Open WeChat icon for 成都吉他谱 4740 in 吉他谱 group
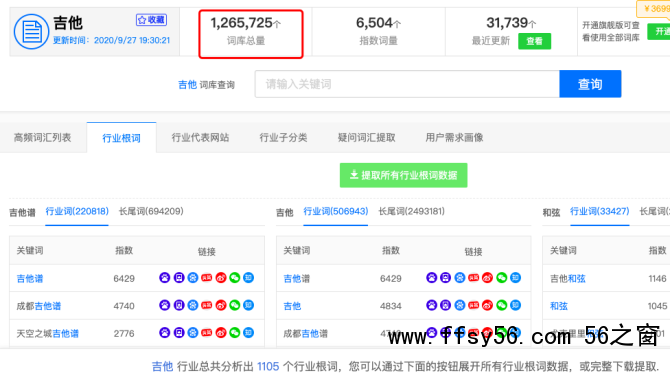 (x=235, y=305)
